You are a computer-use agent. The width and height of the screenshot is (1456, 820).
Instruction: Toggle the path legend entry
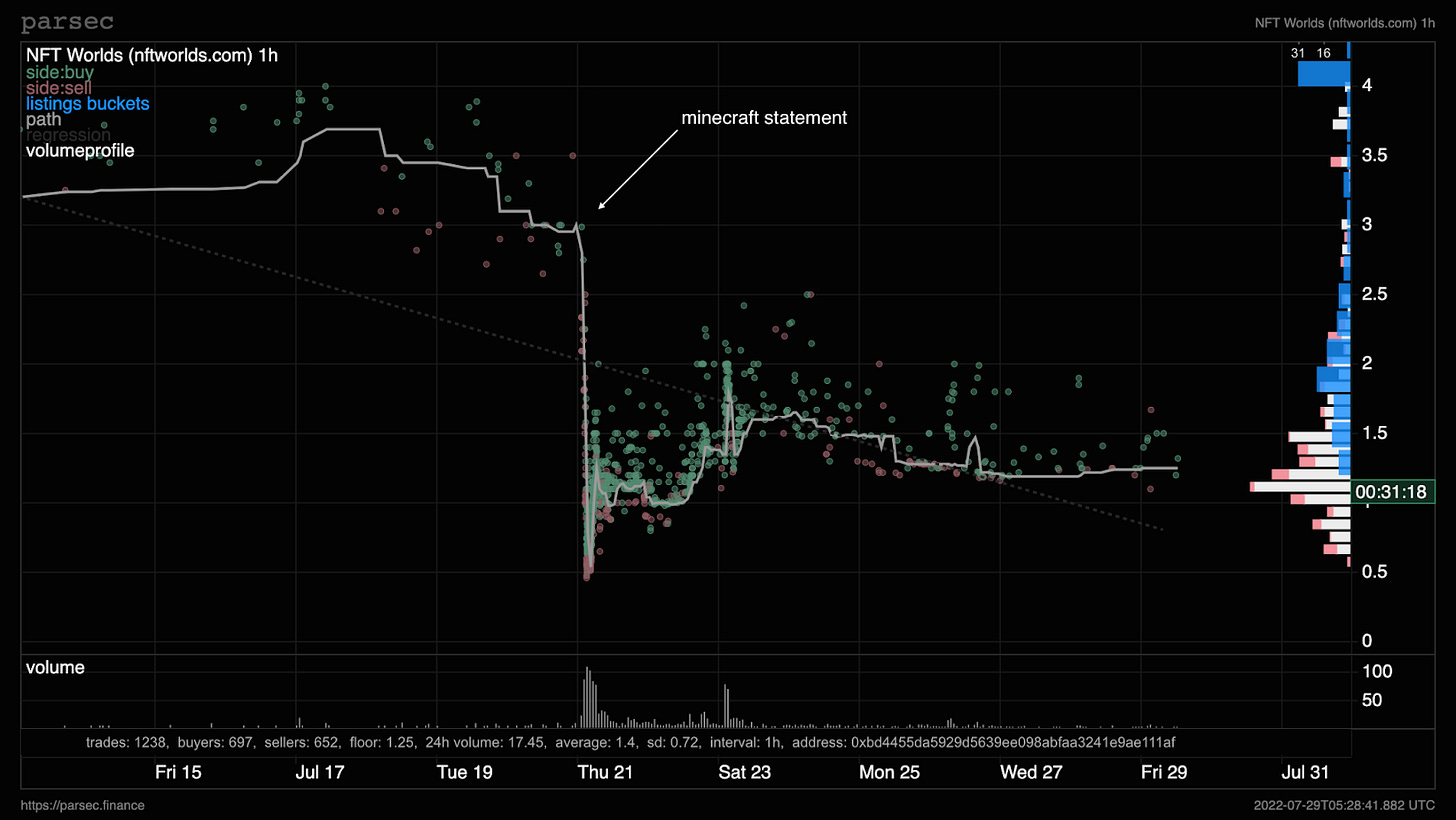click(x=43, y=119)
